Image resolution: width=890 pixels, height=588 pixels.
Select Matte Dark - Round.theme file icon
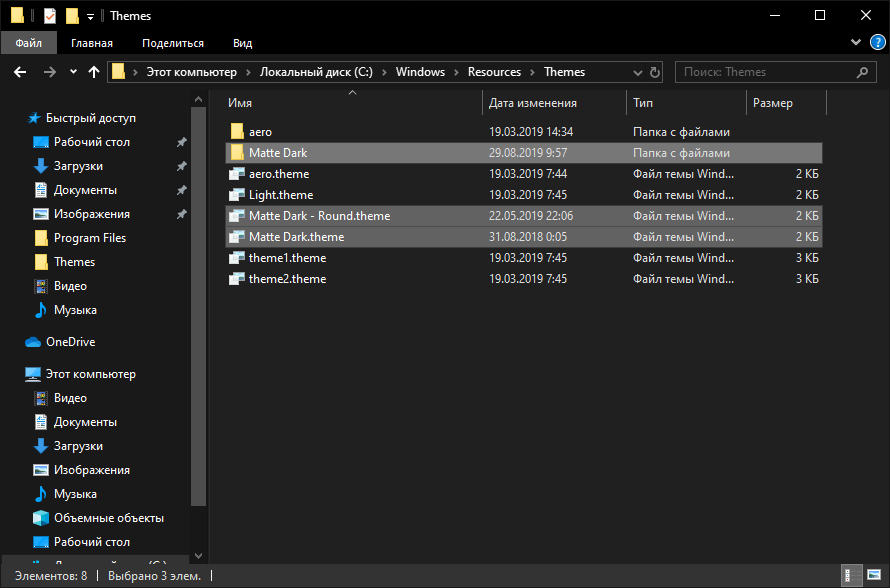tap(237, 216)
